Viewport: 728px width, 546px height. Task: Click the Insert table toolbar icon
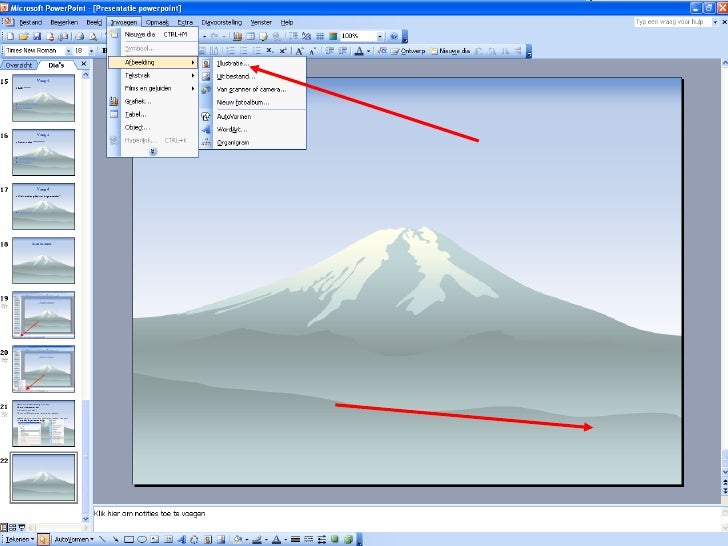[x=250, y=36]
